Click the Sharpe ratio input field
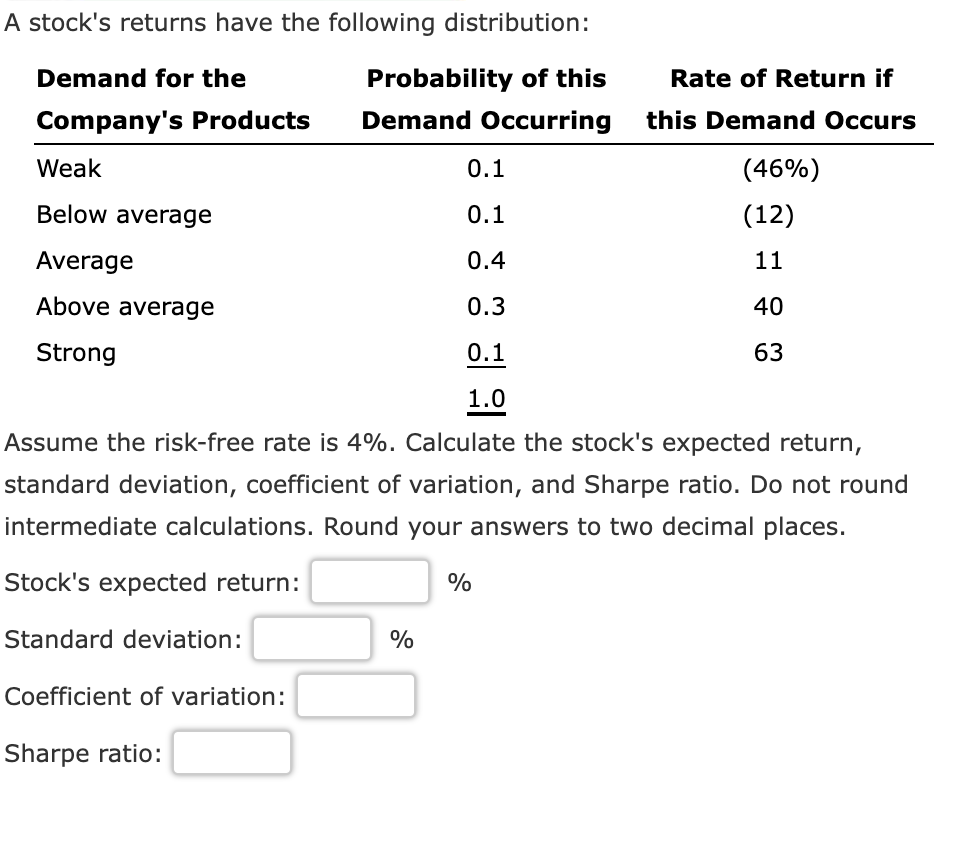Screen dimensions: 964x846 point(230,752)
